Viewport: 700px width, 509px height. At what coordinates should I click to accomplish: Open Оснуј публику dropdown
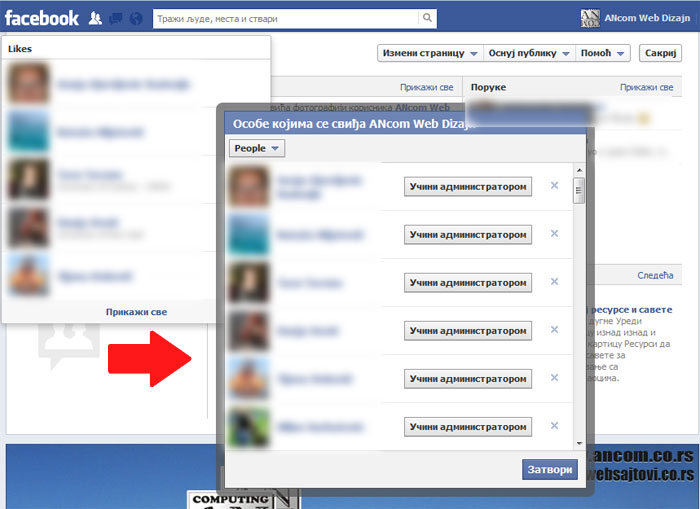click(x=529, y=53)
